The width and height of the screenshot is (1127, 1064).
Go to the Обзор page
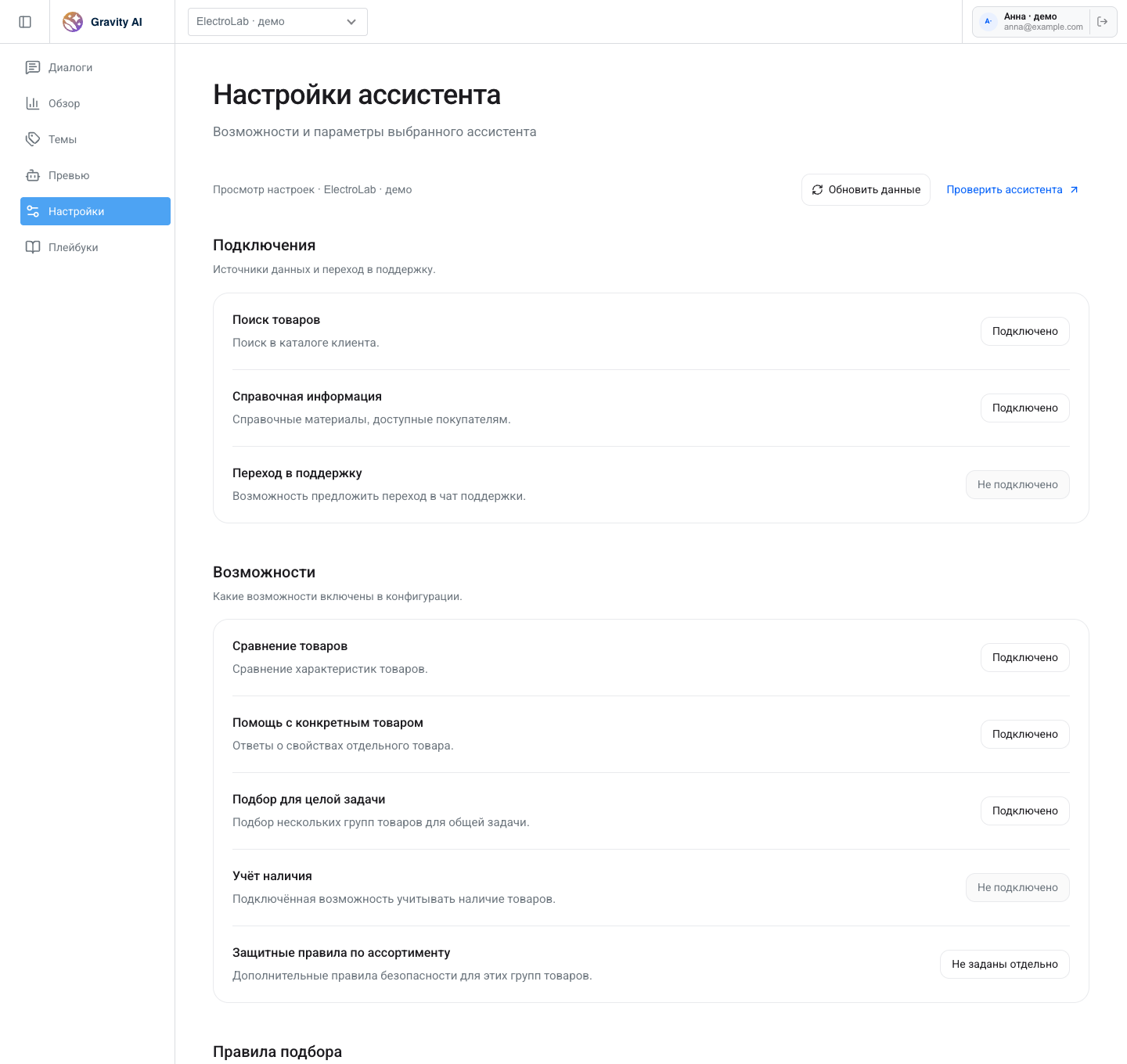[95, 103]
